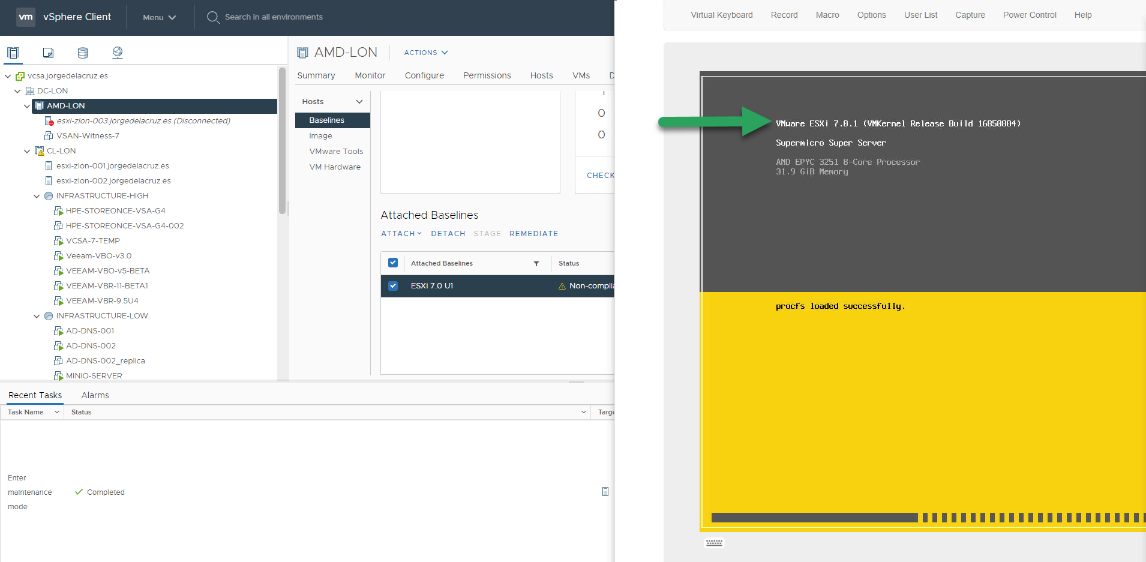Screen dimensions: 1146x562
Task: Click the Completed checkmark icon
Action: pos(79,492)
